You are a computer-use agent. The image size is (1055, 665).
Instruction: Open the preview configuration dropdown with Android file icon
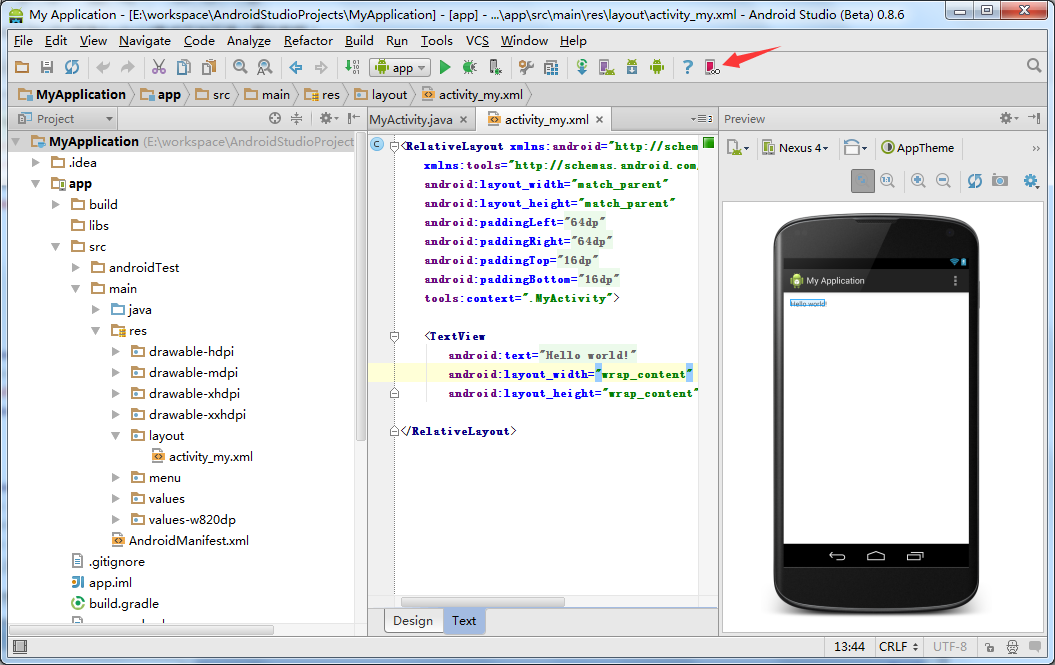737,147
